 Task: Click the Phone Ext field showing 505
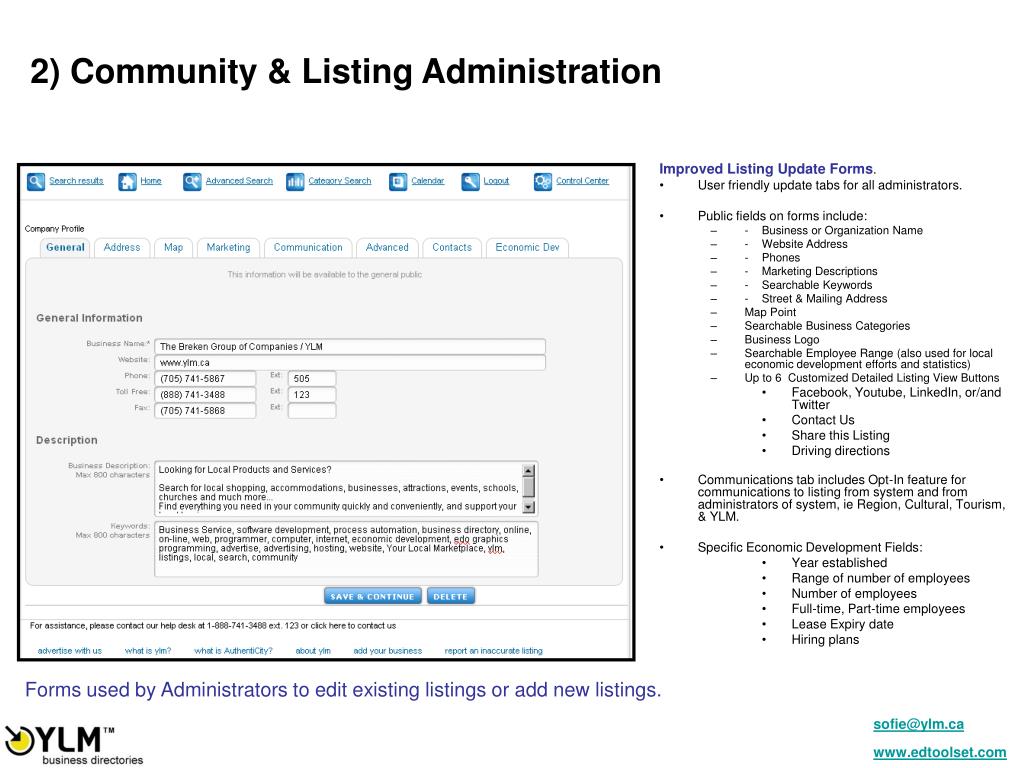pos(312,379)
